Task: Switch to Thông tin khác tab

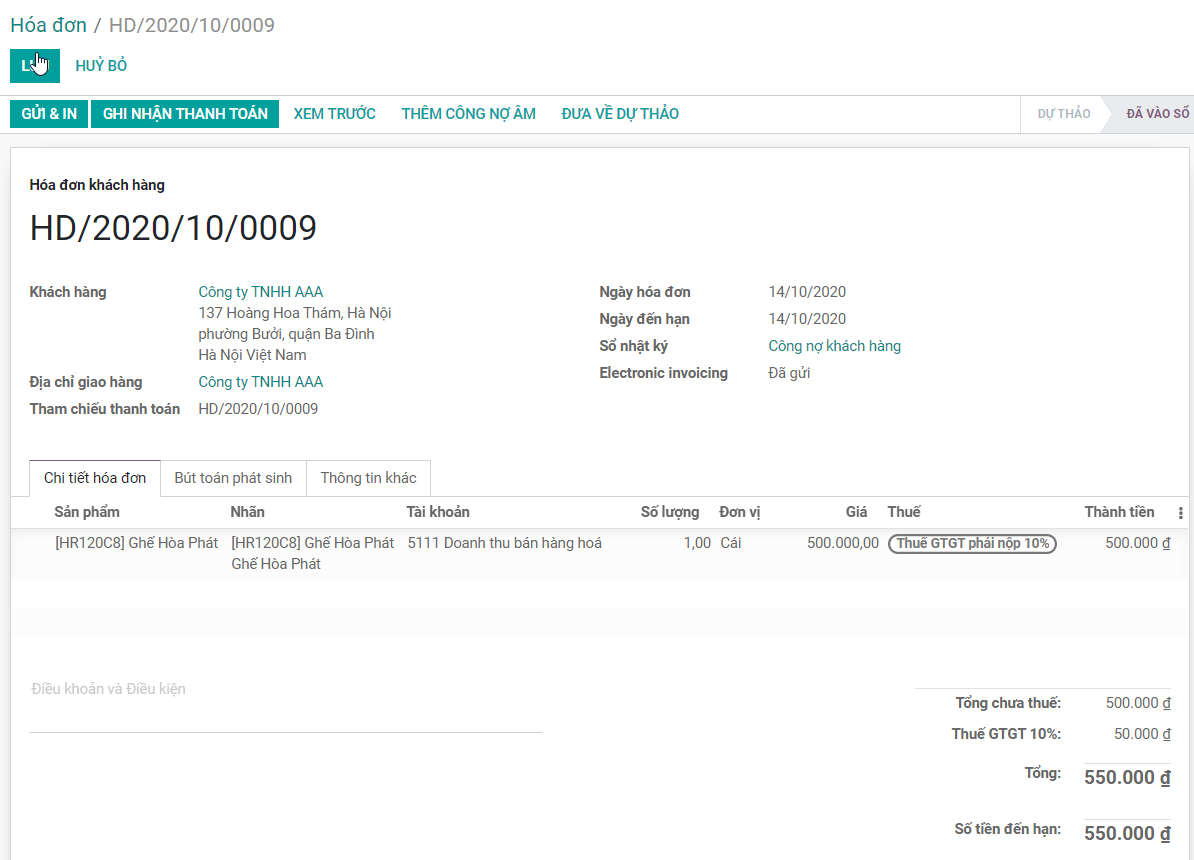Action: [368, 478]
